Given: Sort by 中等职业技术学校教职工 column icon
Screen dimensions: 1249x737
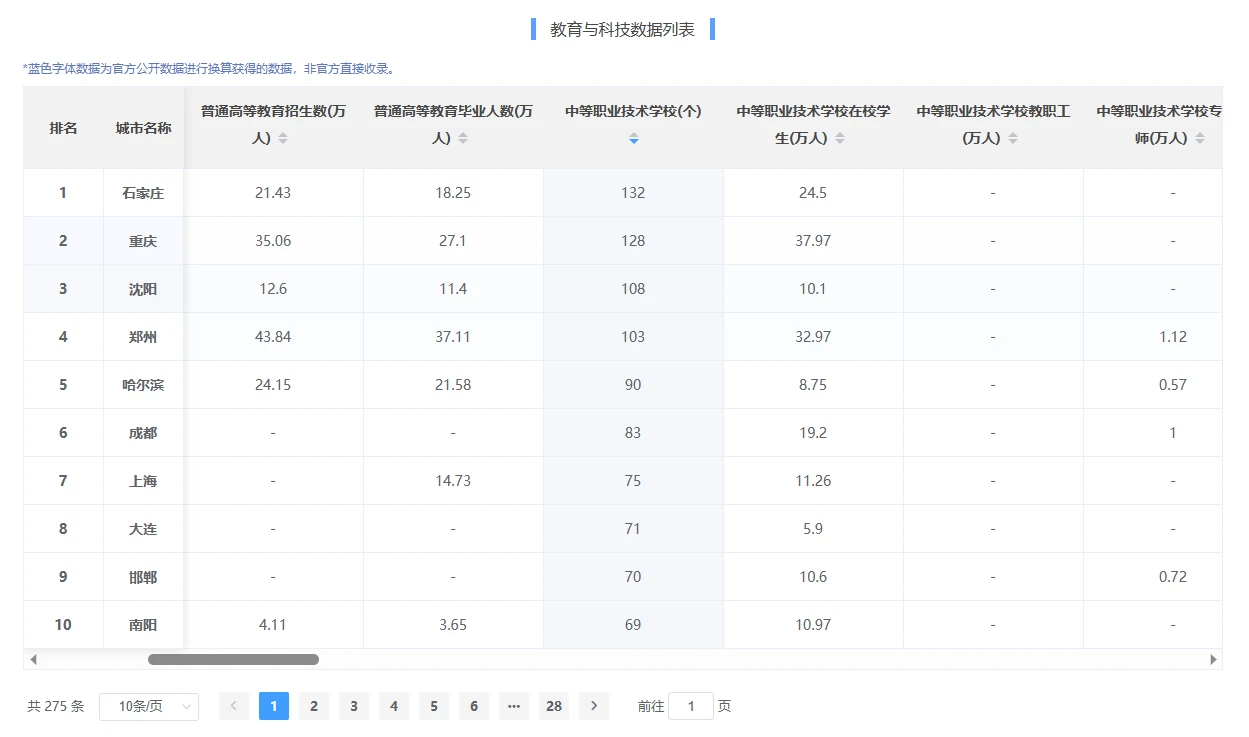Looking at the screenshot, I should [1013, 139].
